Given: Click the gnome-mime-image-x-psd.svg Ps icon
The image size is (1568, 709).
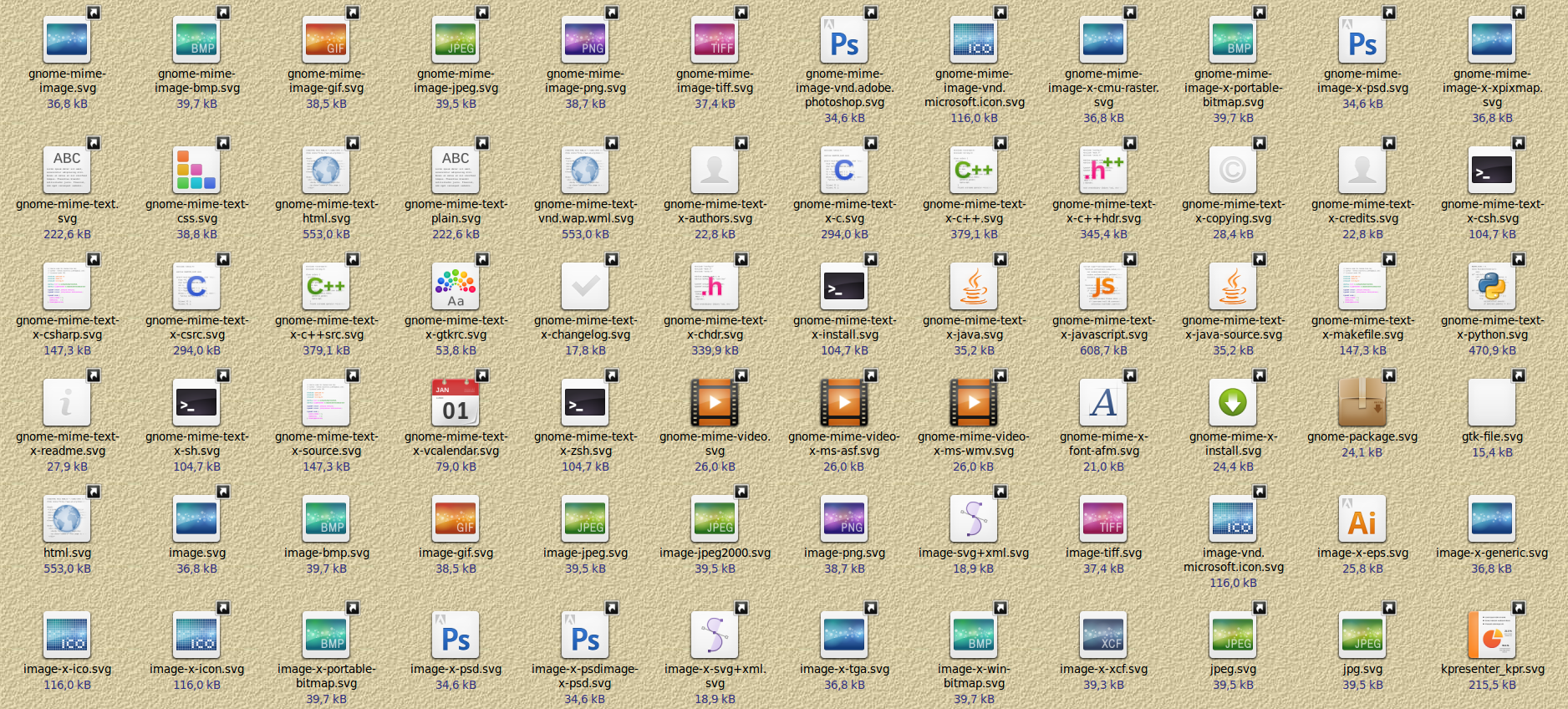Looking at the screenshot, I should click(1362, 39).
